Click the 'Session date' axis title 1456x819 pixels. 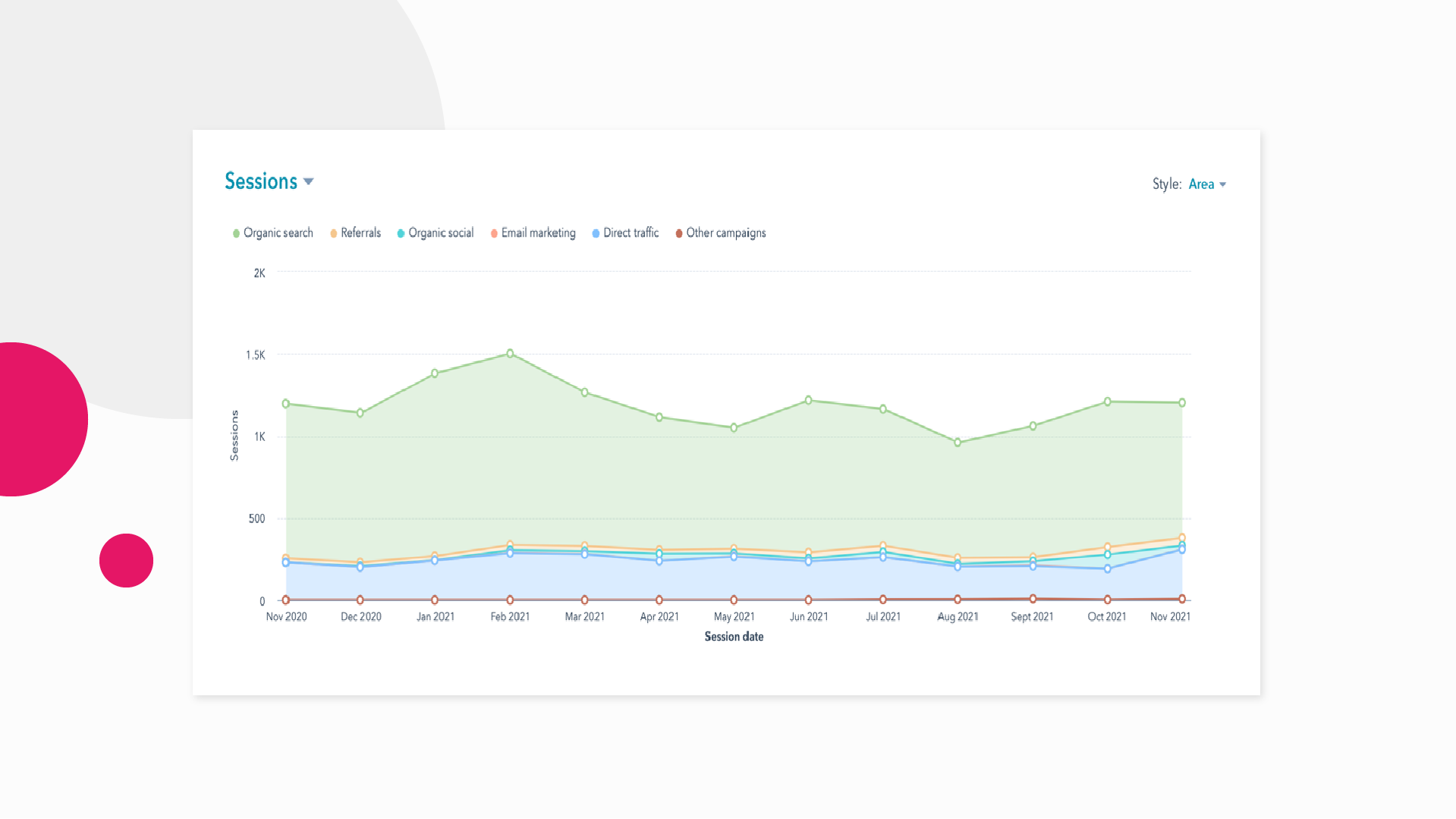click(x=734, y=637)
